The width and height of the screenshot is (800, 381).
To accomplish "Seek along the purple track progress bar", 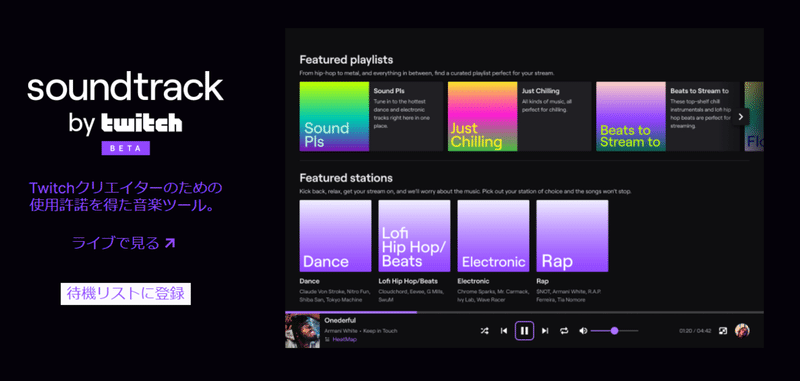I will [x=351, y=312].
